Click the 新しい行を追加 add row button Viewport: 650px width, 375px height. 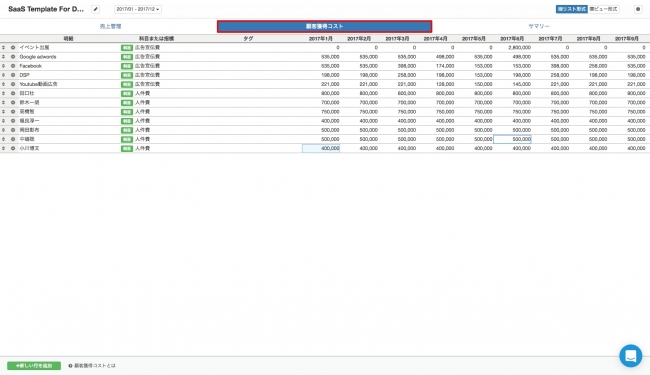[34, 365]
